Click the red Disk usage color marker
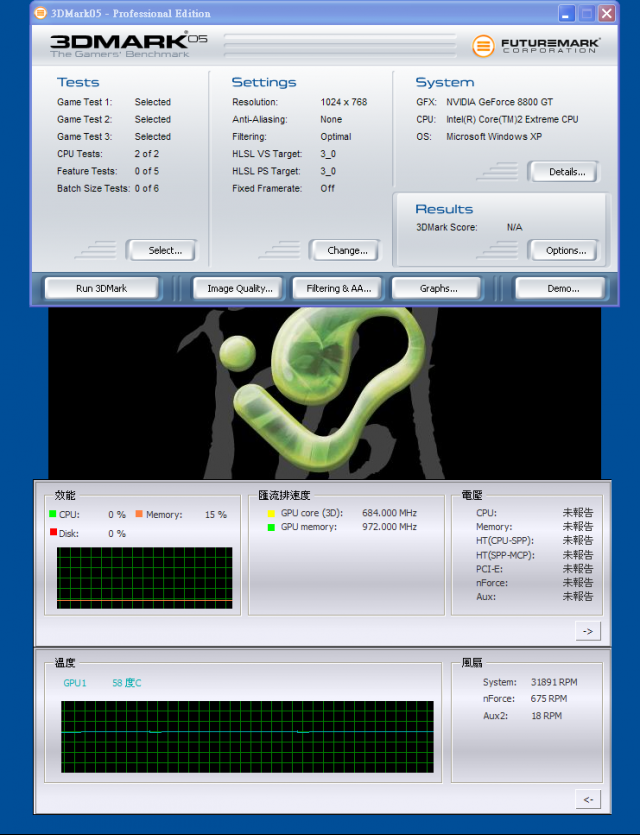The width and height of the screenshot is (640, 835). (53, 532)
